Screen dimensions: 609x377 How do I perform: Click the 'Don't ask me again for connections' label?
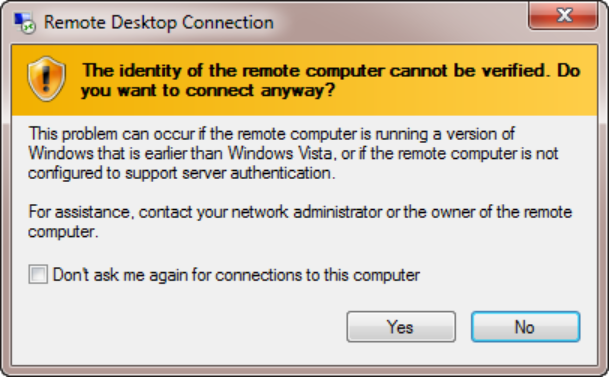click(236, 275)
